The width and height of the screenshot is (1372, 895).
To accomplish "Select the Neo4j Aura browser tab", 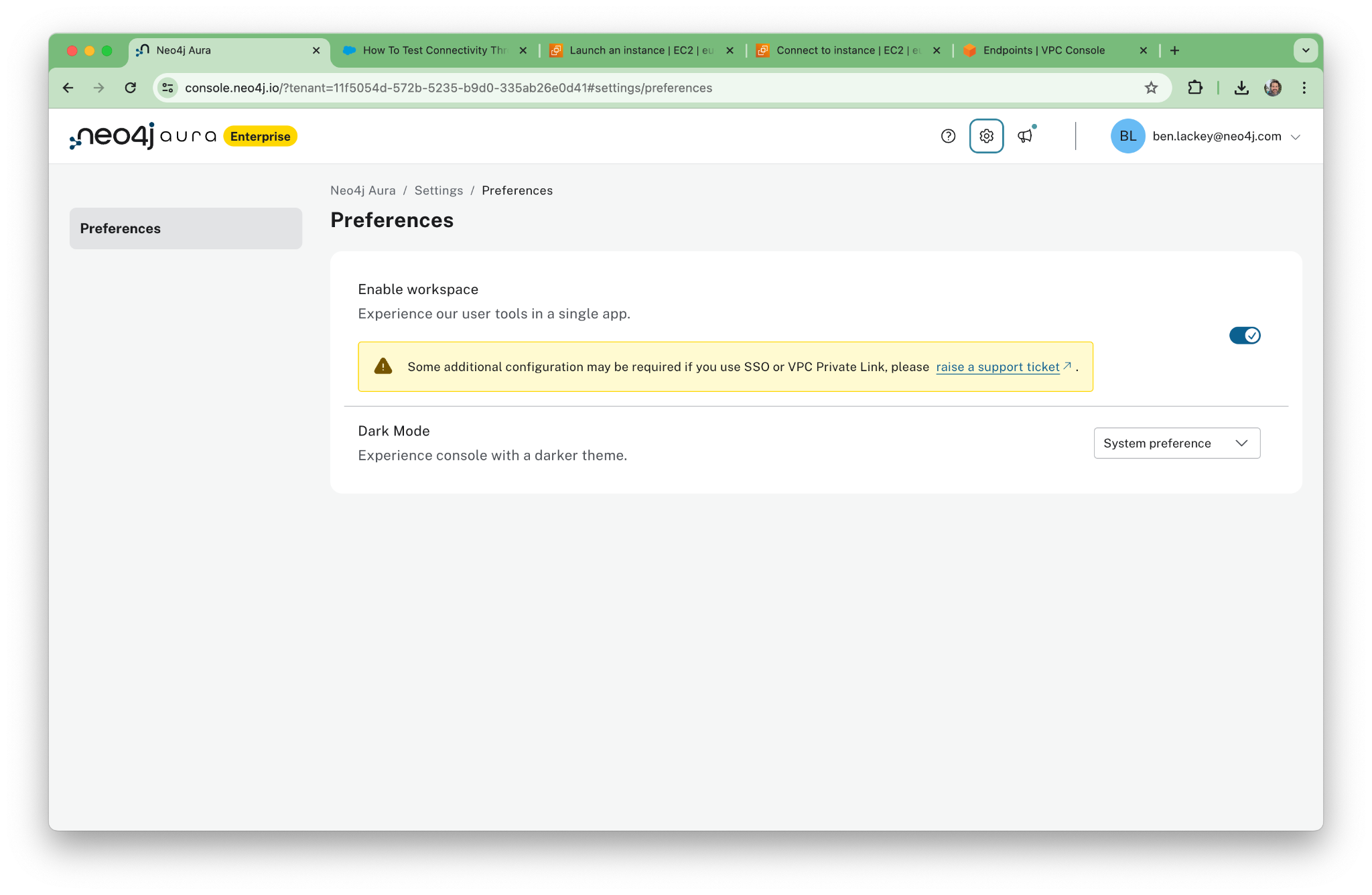I will point(228,50).
